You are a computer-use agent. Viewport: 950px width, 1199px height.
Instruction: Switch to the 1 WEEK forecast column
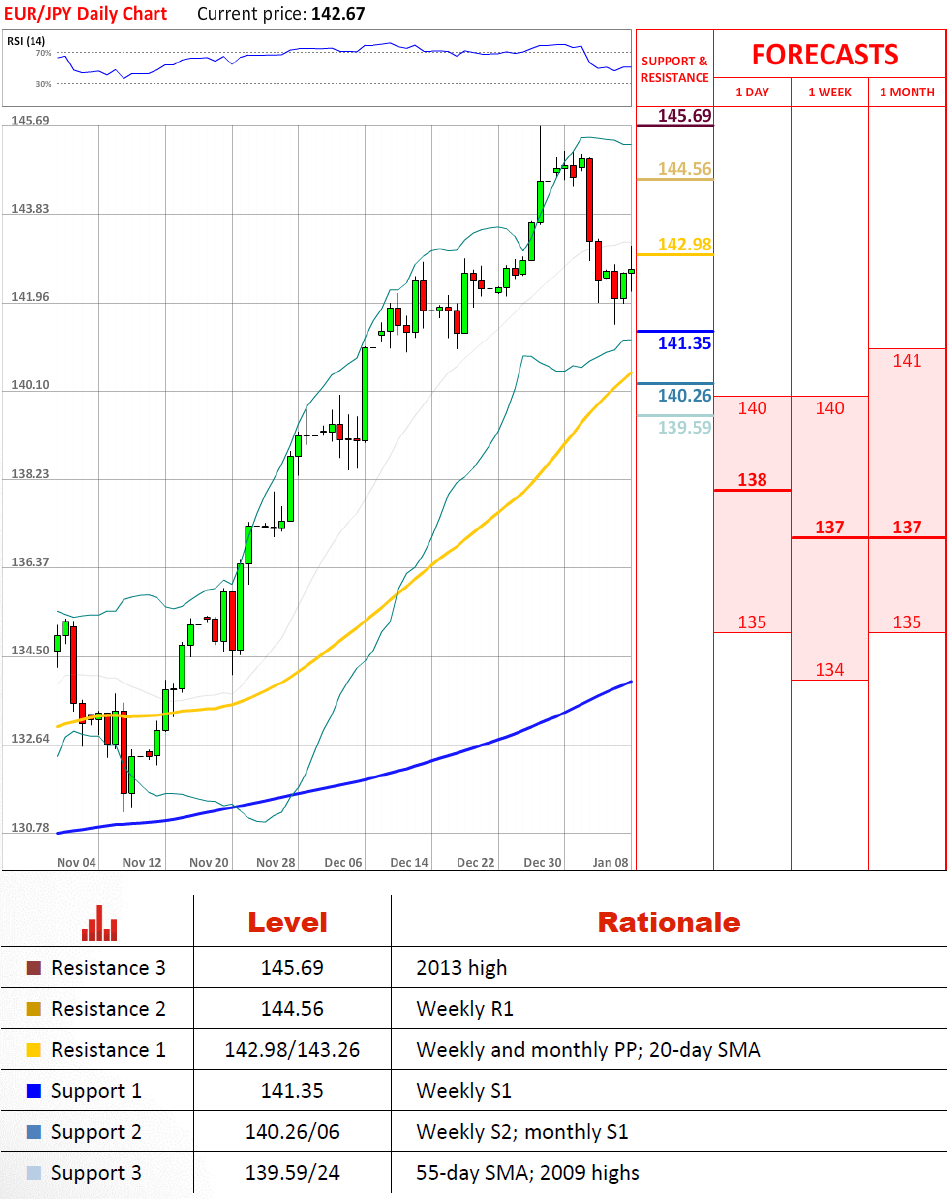[x=830, y=92]
